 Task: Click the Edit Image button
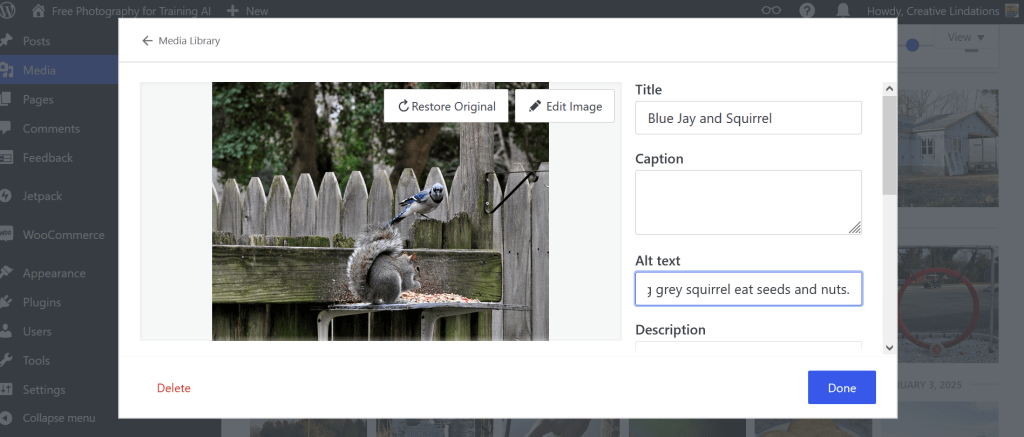[565, 106]
